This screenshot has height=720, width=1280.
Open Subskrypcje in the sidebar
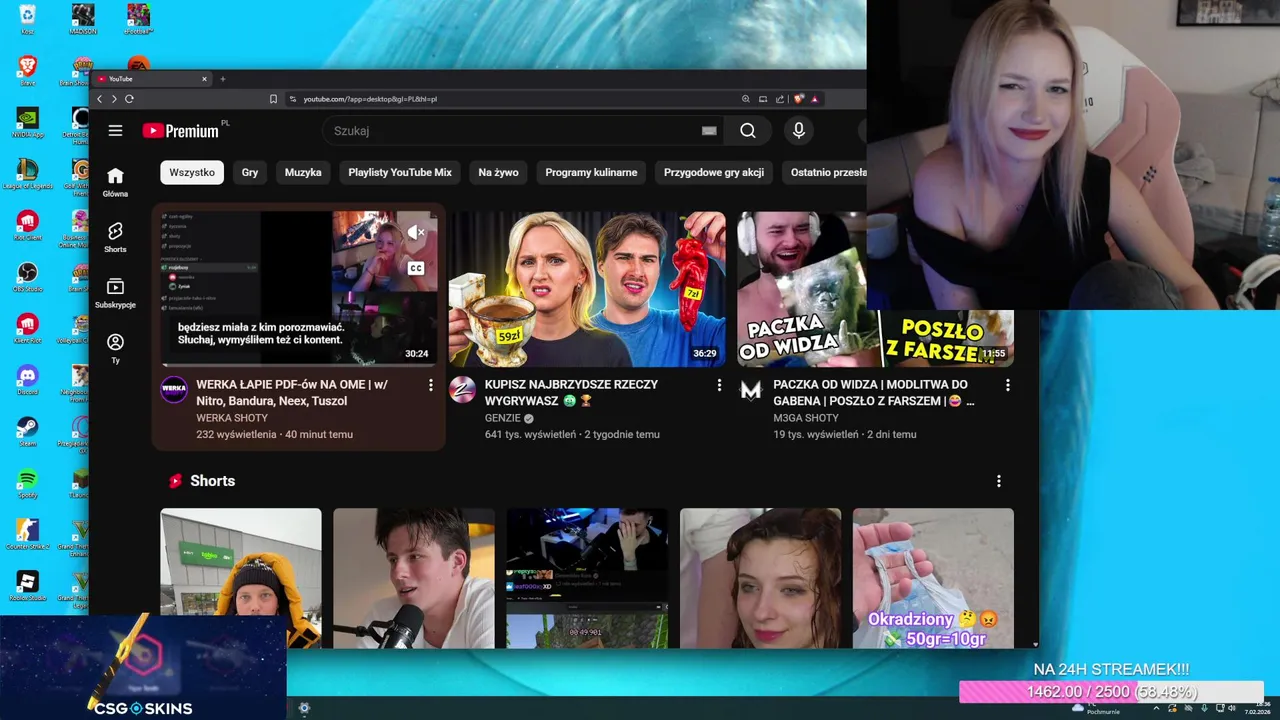(x=115, y=293)
